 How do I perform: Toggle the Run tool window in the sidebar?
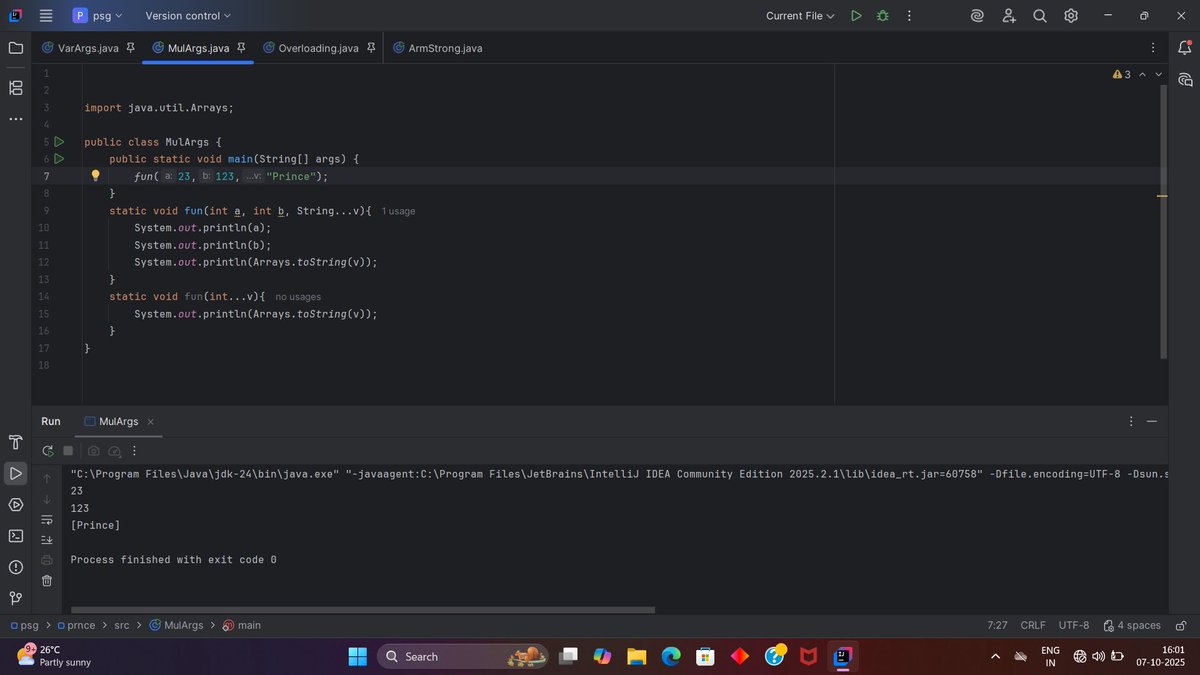tap(15, 473)
